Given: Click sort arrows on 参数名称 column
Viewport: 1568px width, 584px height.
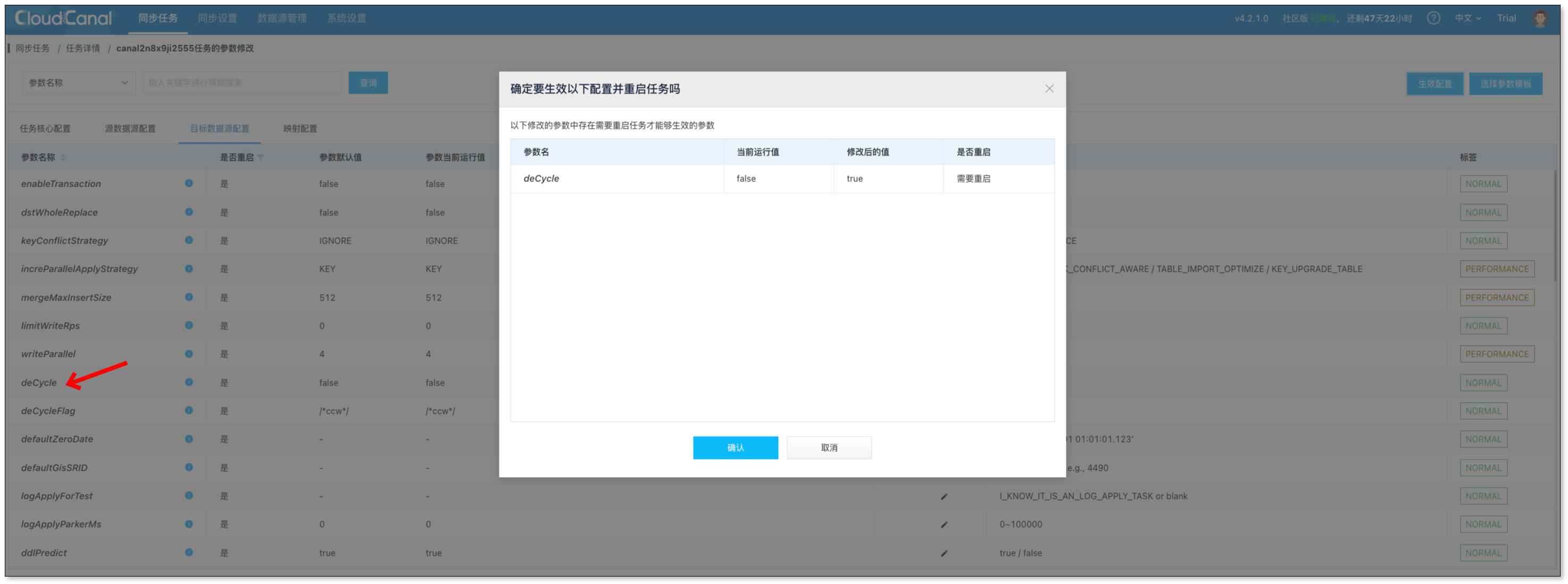Looking at the screenshot, I should 63,157.
